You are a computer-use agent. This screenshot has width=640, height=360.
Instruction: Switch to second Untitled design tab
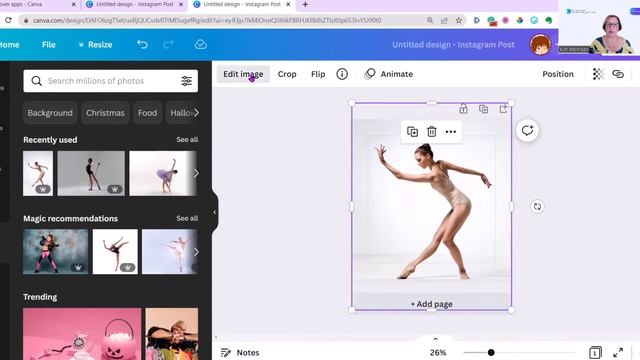point(135,4)
